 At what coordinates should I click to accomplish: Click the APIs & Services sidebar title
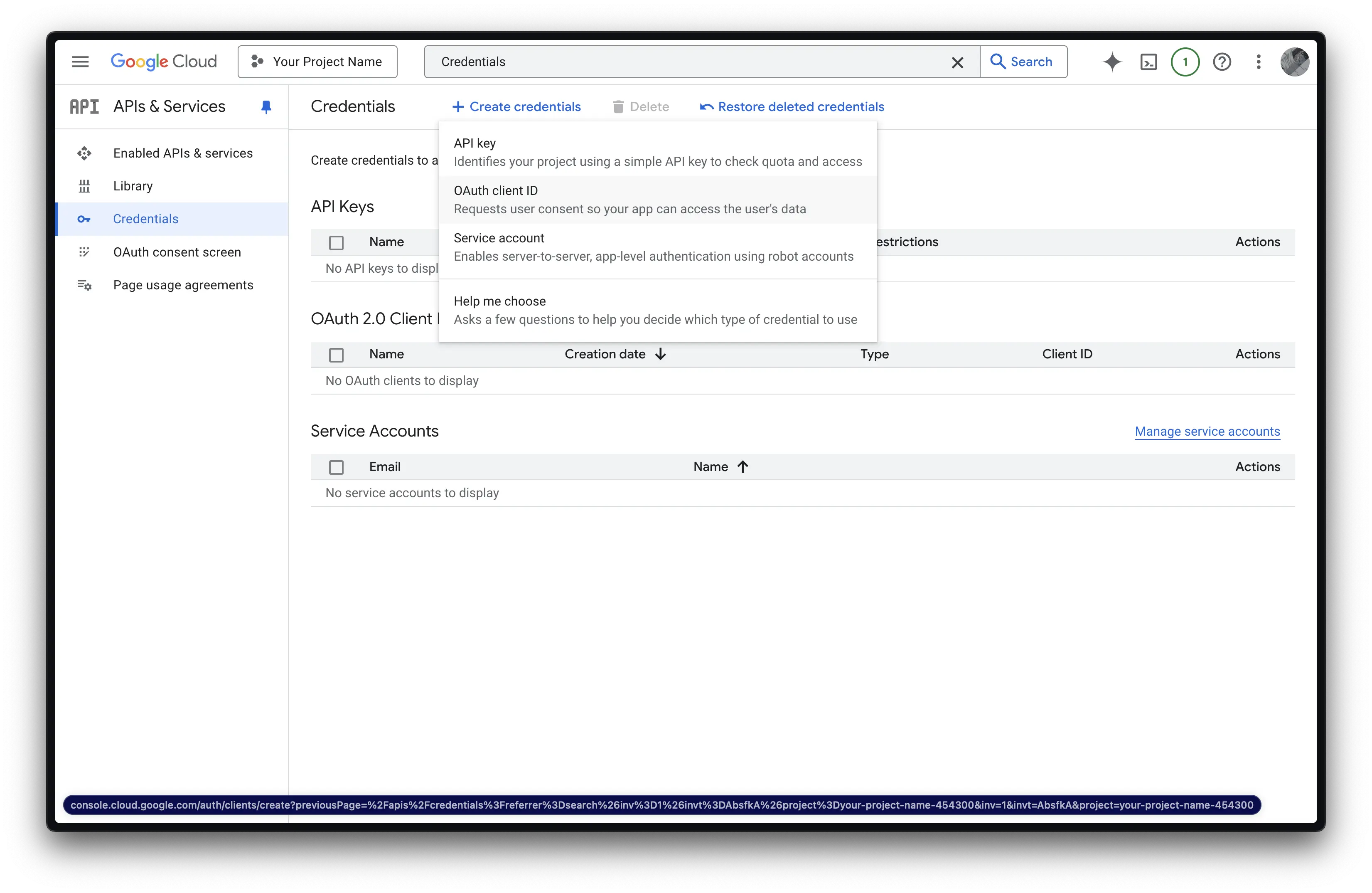coord(170,106)
